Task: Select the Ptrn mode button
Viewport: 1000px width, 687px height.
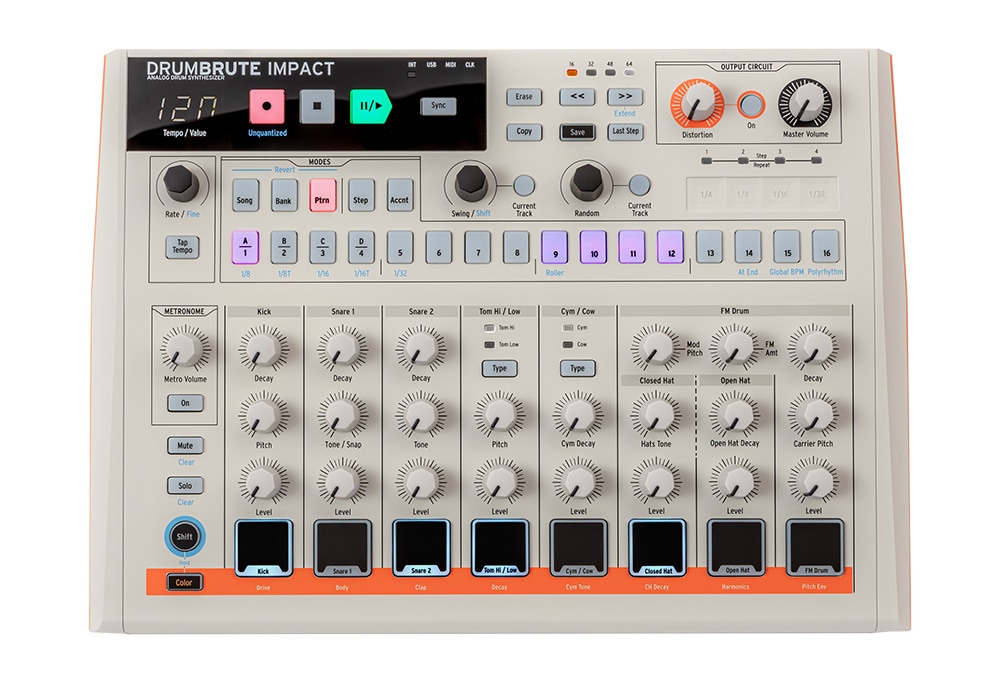Action: [322, 195]
